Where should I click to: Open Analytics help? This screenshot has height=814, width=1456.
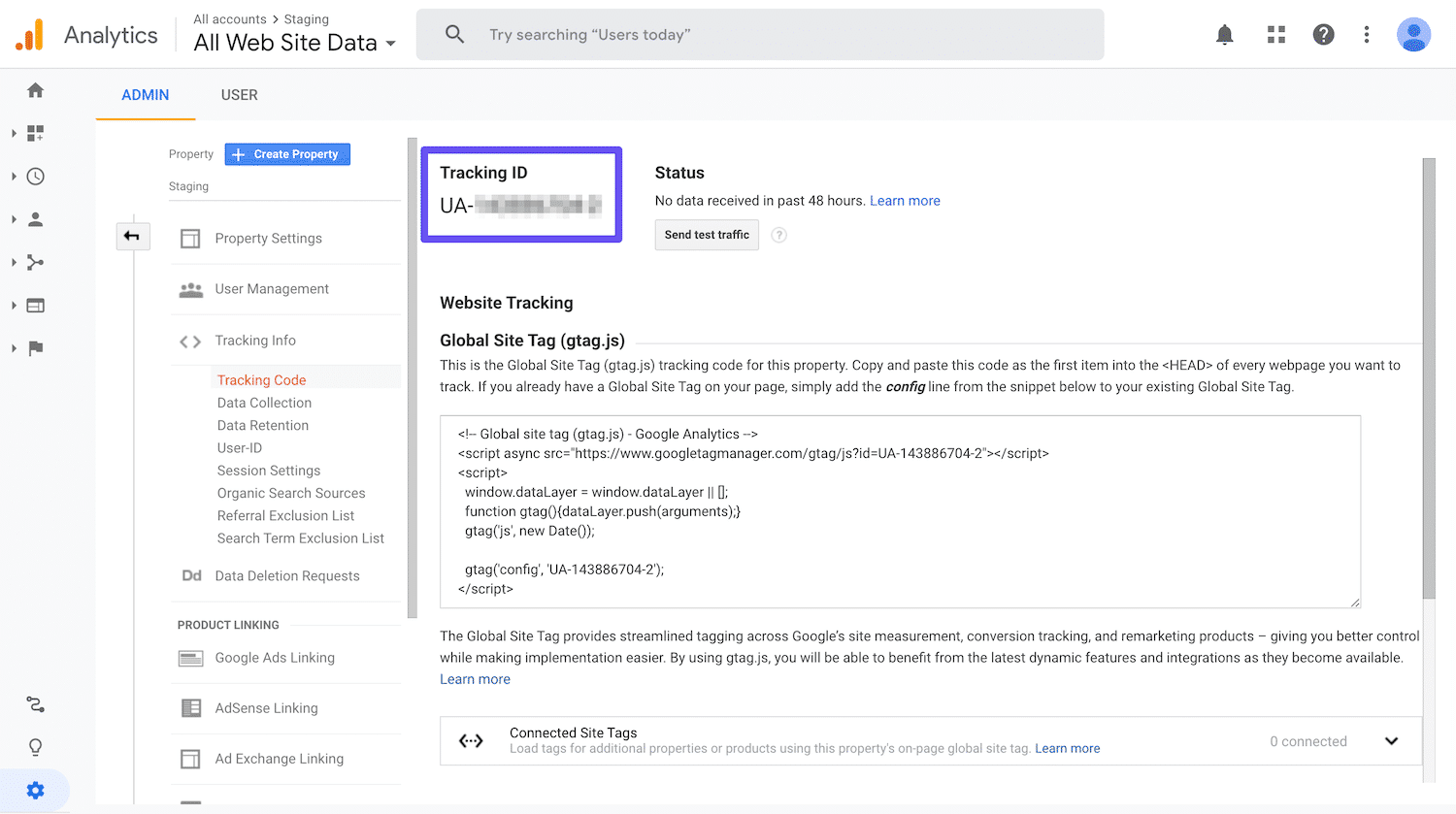[x=1323, y=34]
